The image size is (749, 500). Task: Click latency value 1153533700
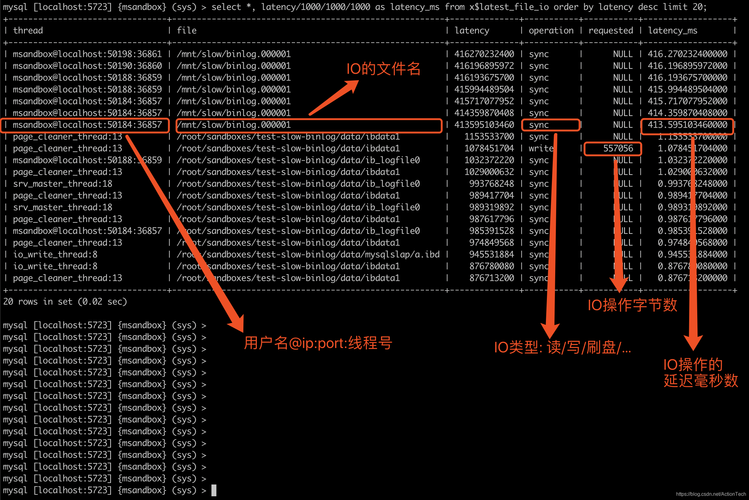point(489,137)
